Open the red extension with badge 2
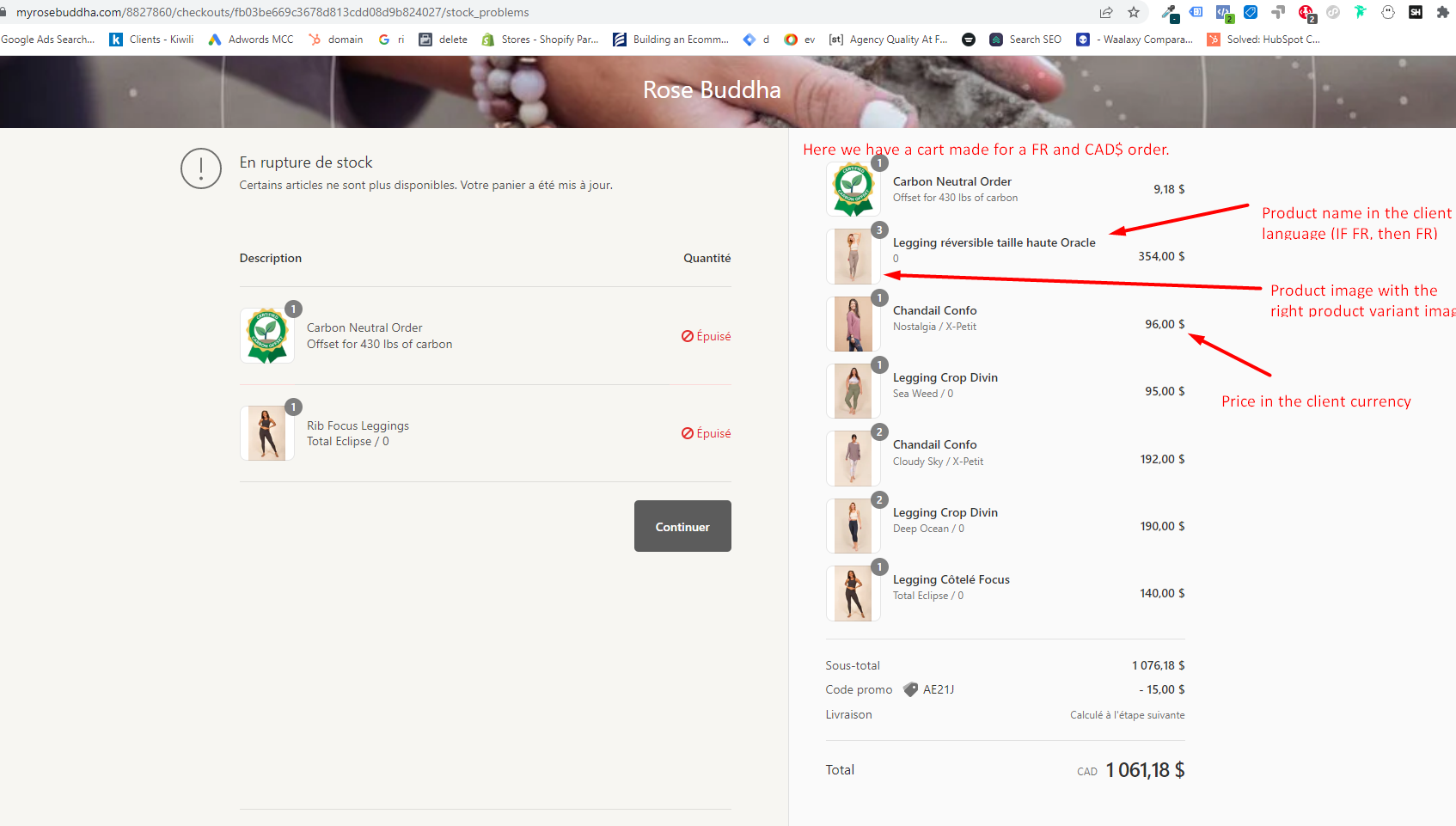The image size is (1456, 826). [x=1306, y=12]
